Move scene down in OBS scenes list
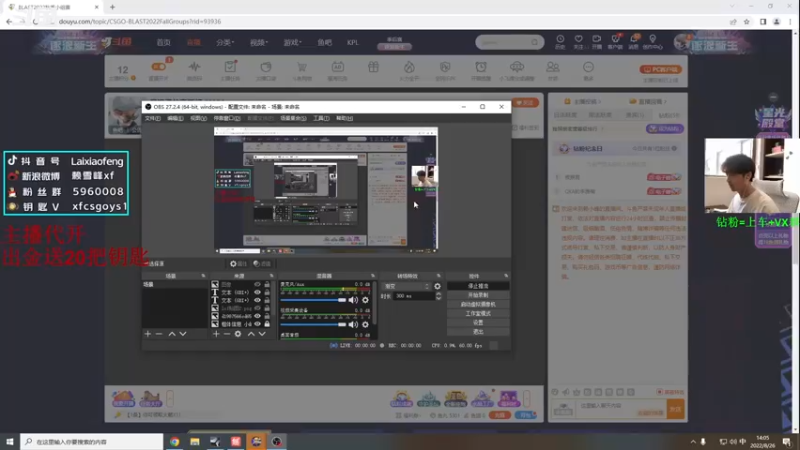The height and width of the screenshot is (450, 800). [183, 334]
